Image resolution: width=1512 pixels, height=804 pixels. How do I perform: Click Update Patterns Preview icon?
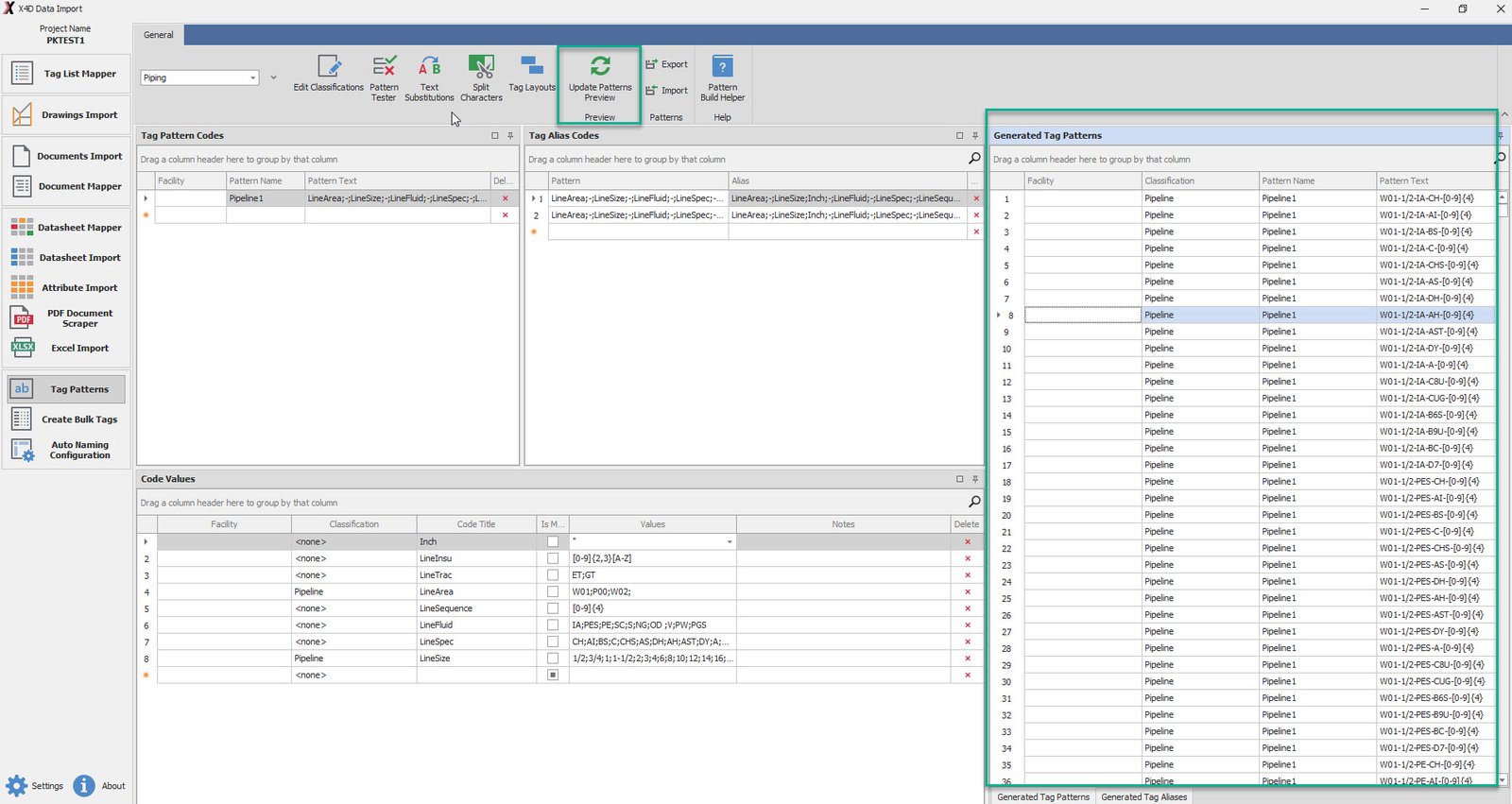(x=600, y=67)
